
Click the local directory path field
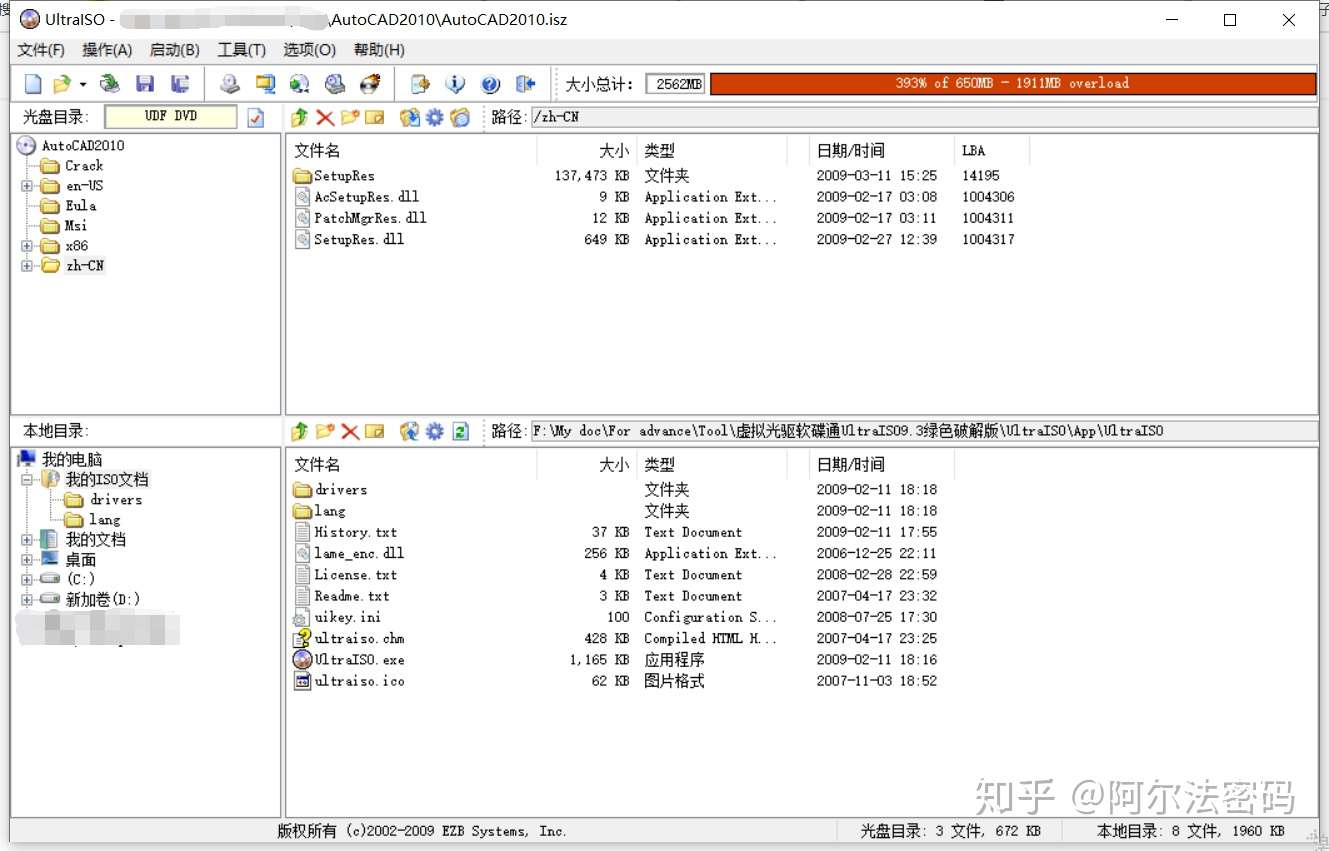tap(923, 431)
